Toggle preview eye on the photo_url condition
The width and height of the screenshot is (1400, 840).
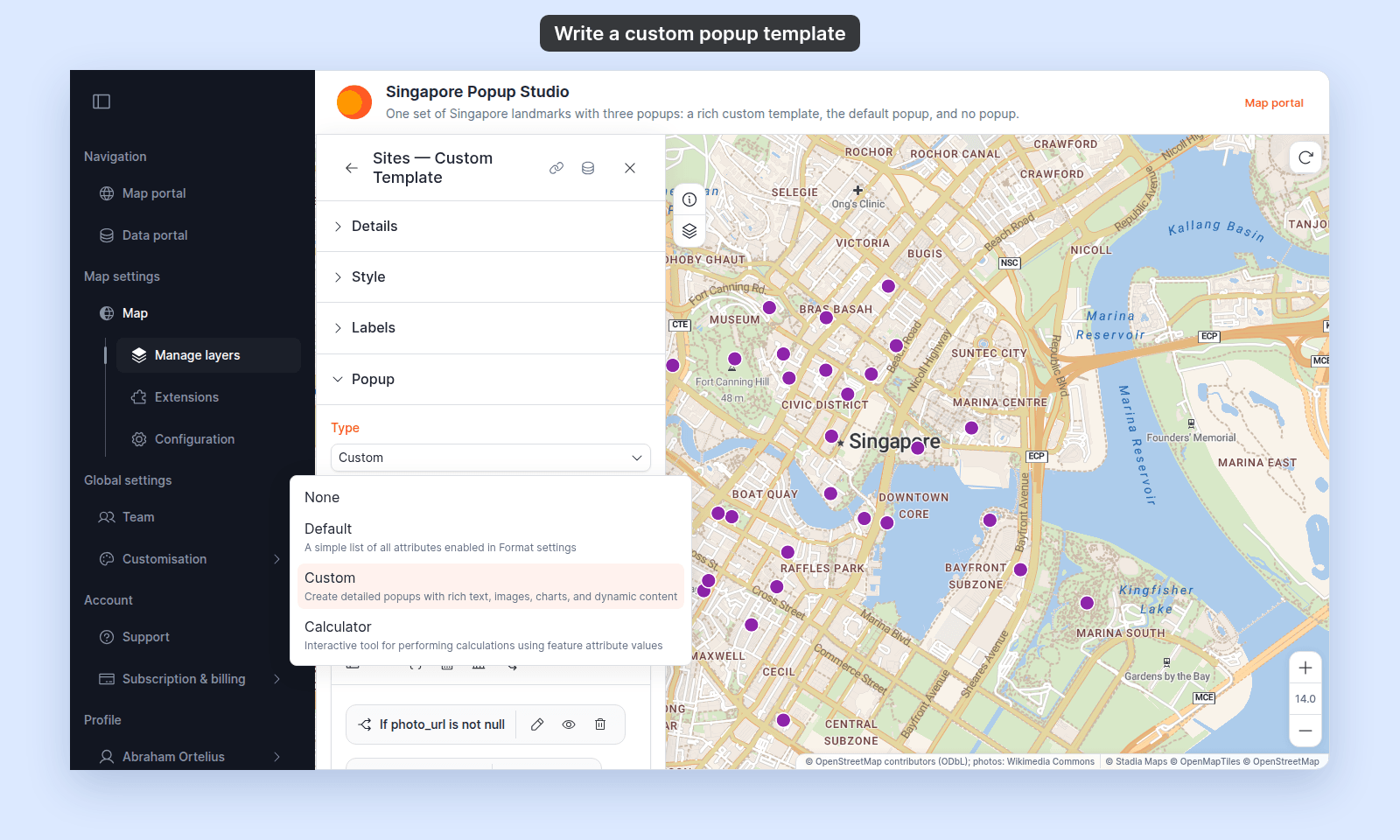tap(569, 724)
